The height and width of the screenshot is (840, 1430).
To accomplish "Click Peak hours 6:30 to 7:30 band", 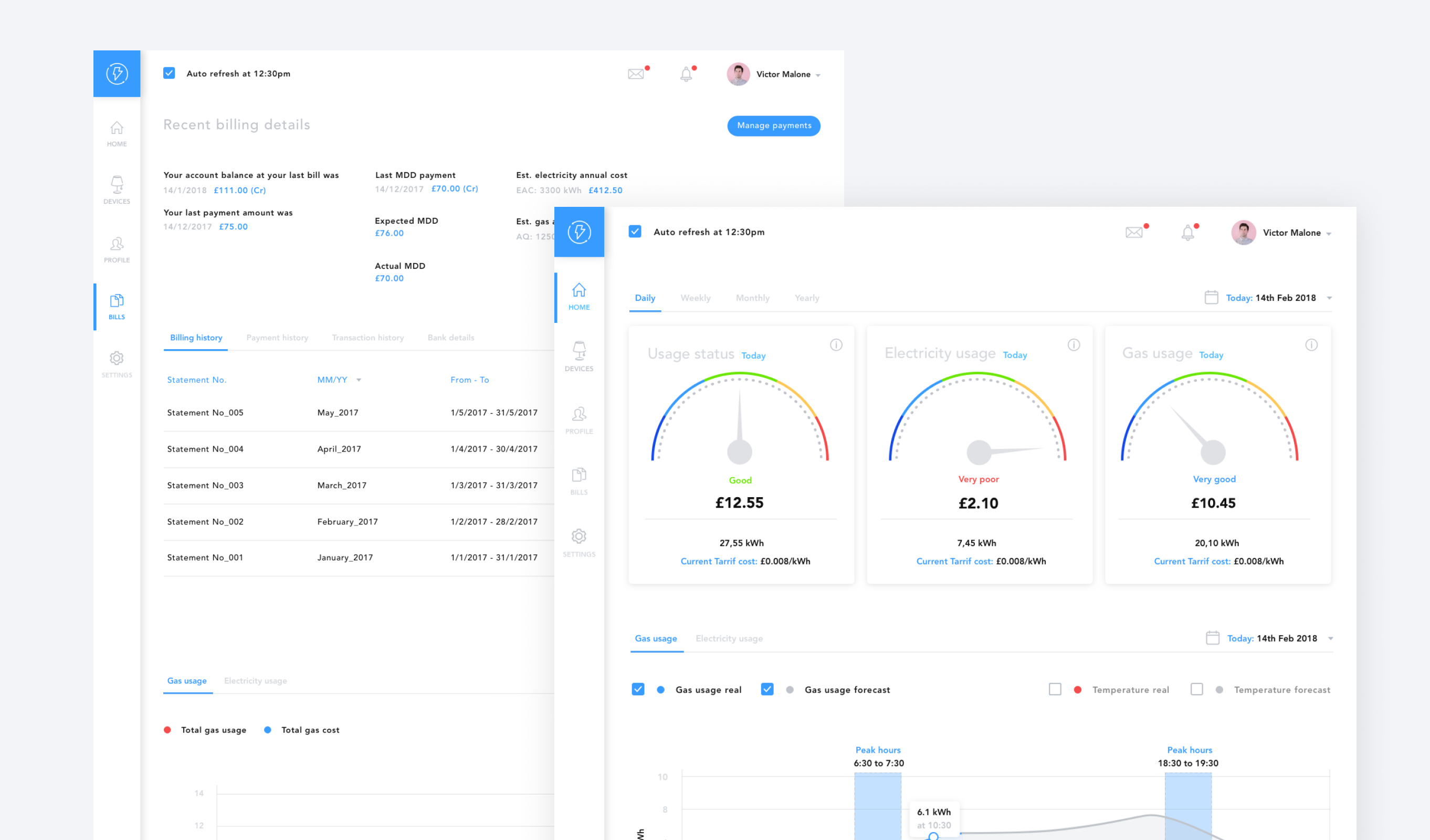I will pyautogui.click(x=878, y=806).
